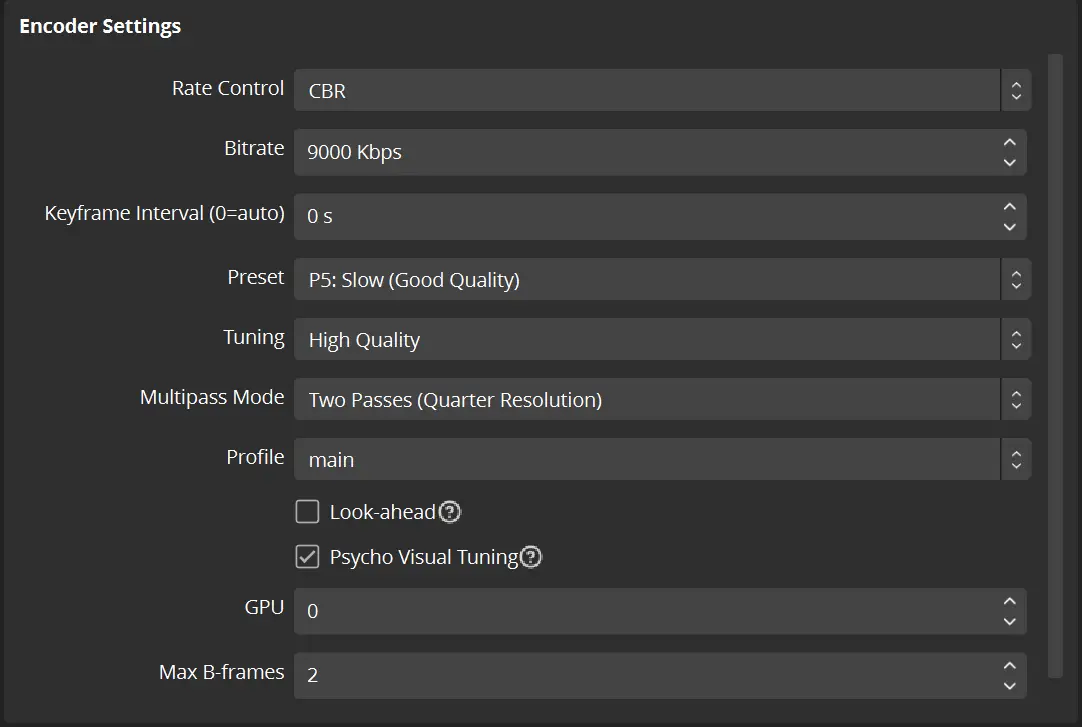Click the Psycho Visual Tuning help icon

(531, 558)
